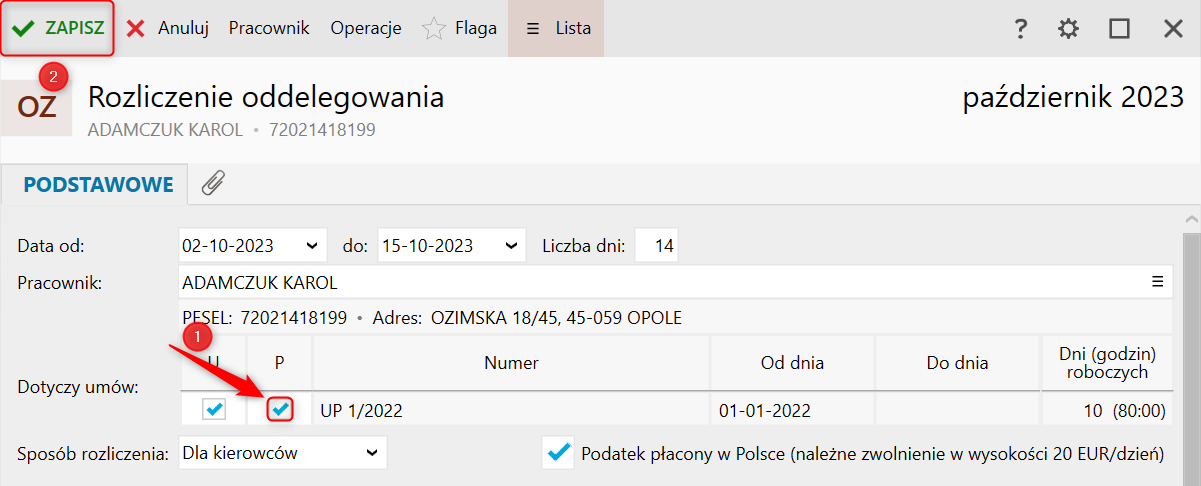Click the OZ document type badge
This screenshot has height=486, width=1201.
click(x=37, y=106)
